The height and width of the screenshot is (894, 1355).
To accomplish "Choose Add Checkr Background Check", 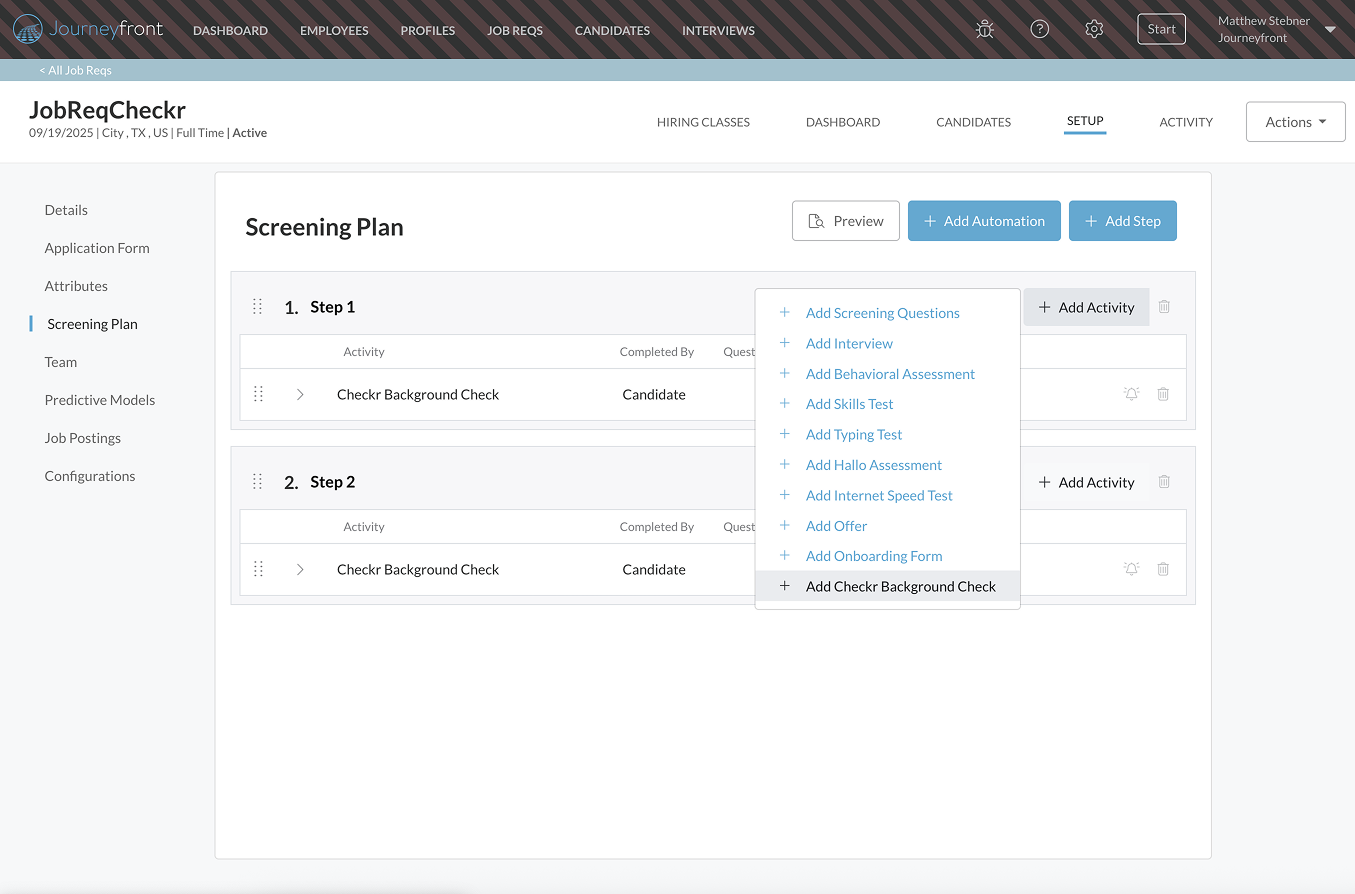I will pyautogui.click(x=887, y=586).
